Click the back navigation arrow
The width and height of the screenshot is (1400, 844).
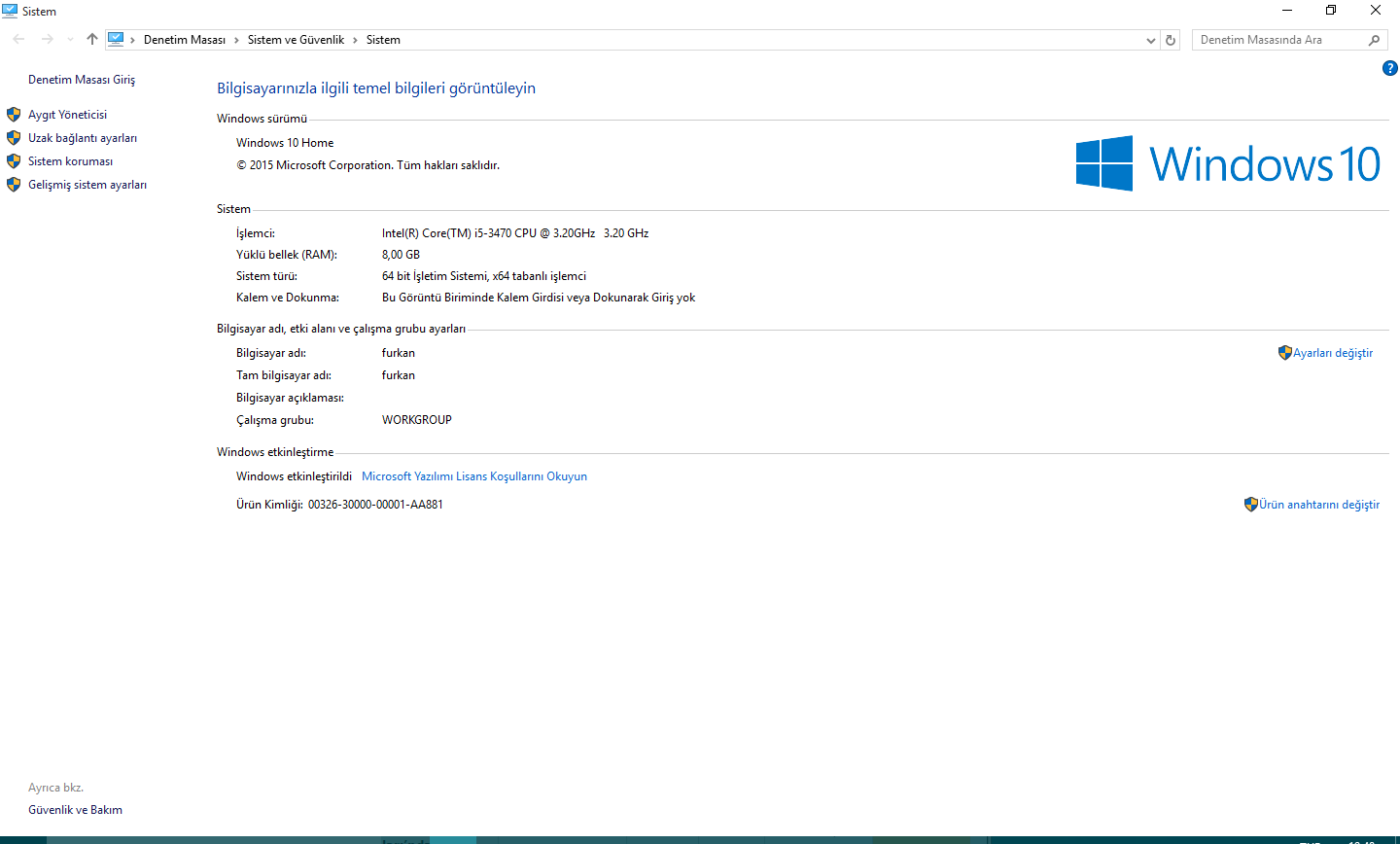(18, 40)
